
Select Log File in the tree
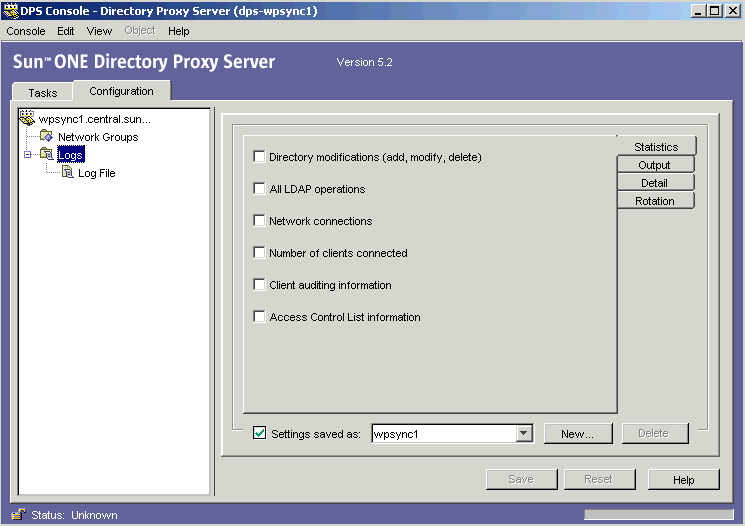click(x=96, y=173)
